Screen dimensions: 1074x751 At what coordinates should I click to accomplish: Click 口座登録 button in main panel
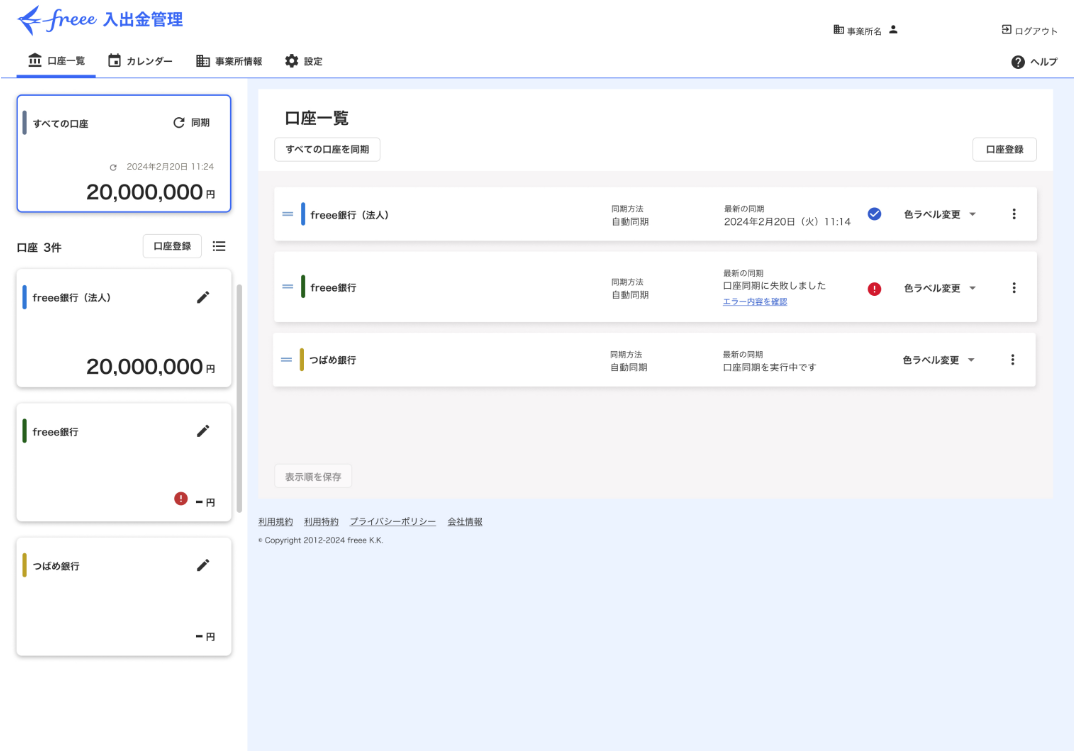[x=1004, y=149]
